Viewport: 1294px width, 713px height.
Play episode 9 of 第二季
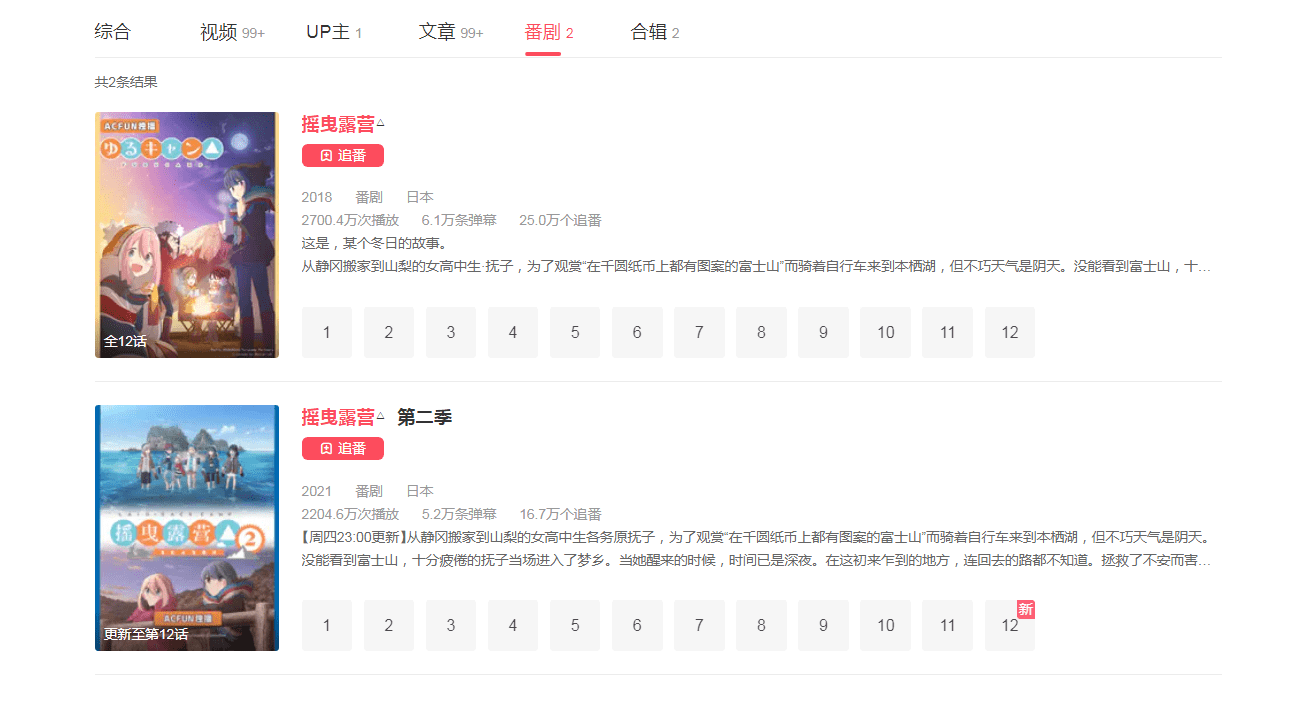(x=824, y=625)
